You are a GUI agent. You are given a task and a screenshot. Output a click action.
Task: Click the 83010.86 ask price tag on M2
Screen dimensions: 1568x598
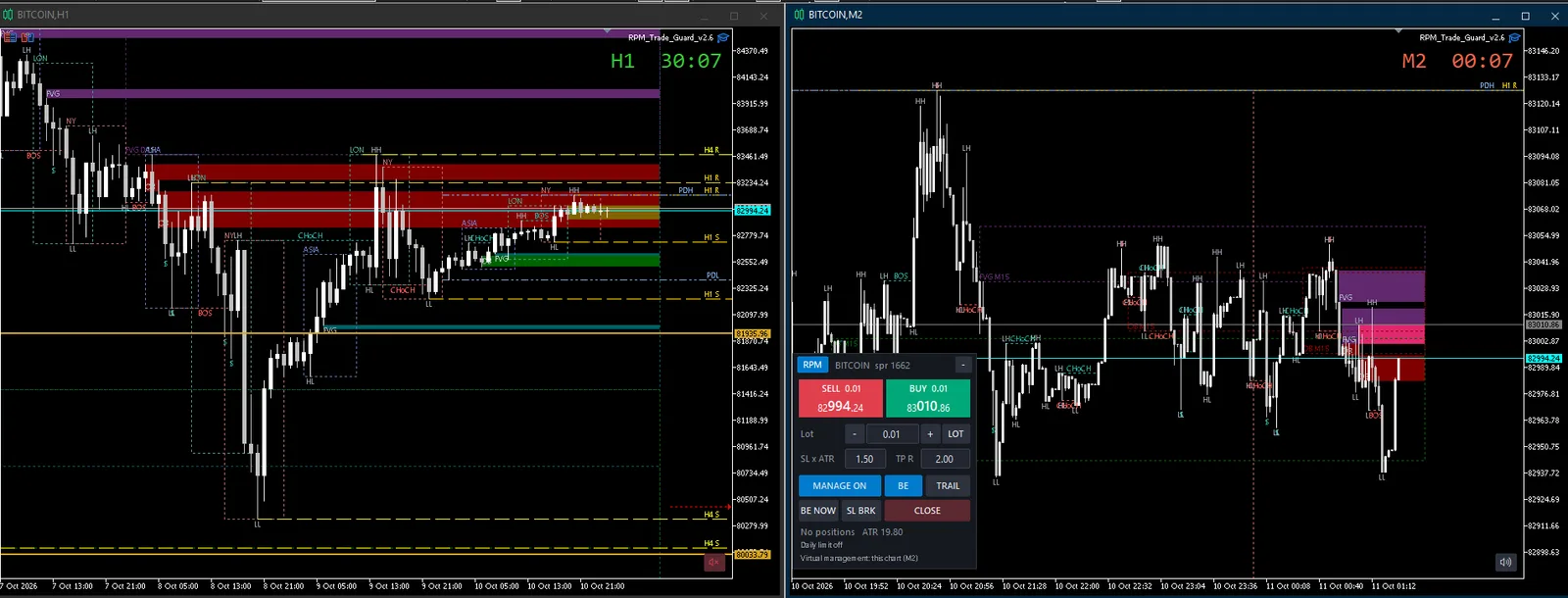tap(1543, 324)
